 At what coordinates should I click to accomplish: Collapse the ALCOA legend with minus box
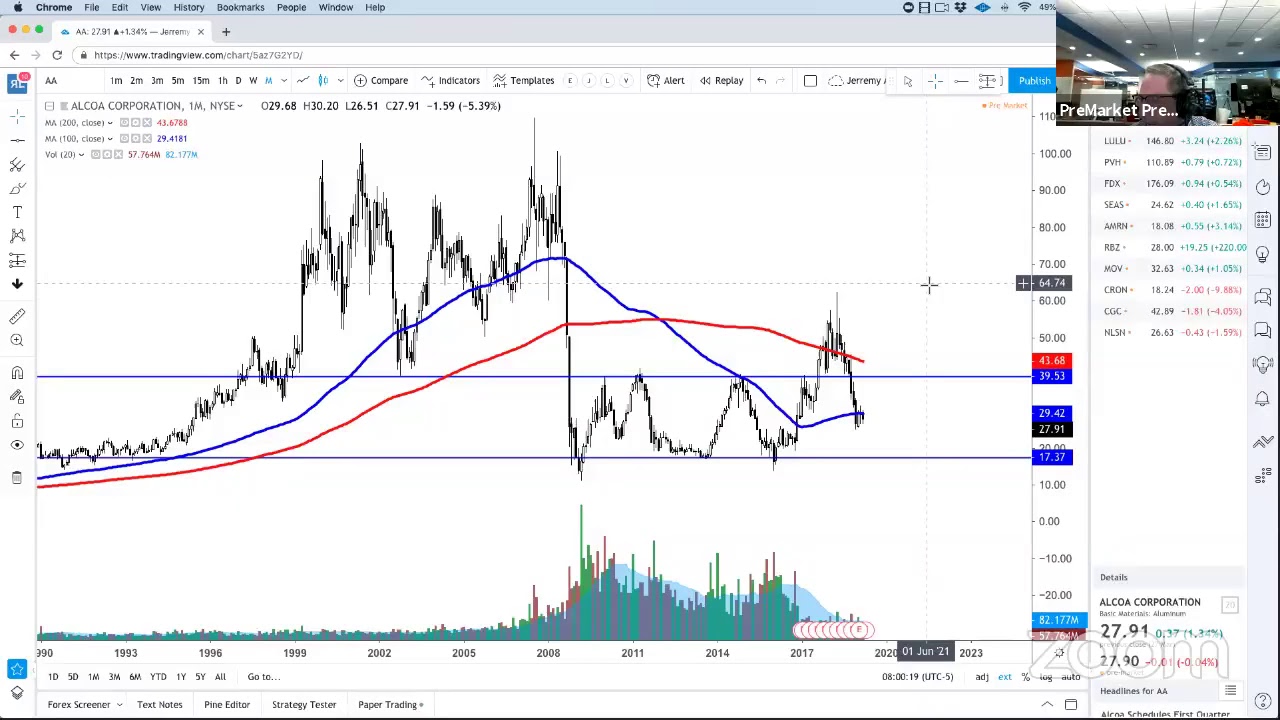pyautogui.click(x=49, y=106)
